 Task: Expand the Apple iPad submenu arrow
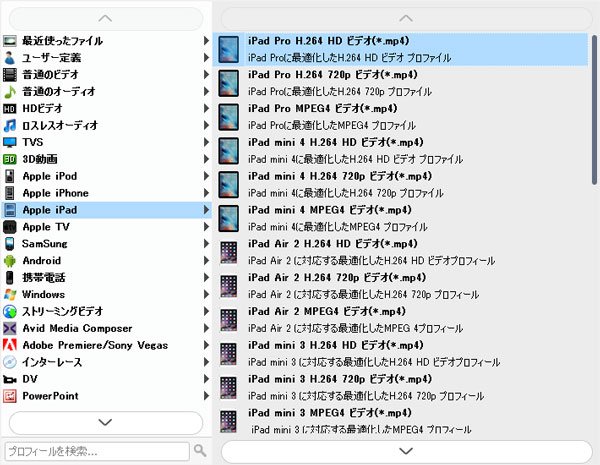click(x=206, y=210)
